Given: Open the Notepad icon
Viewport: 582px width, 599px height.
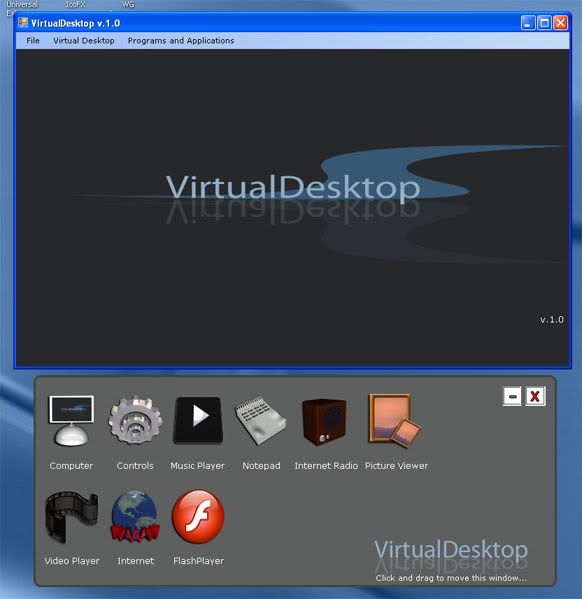Looking at the screenshot, I should tap(260, 421).
